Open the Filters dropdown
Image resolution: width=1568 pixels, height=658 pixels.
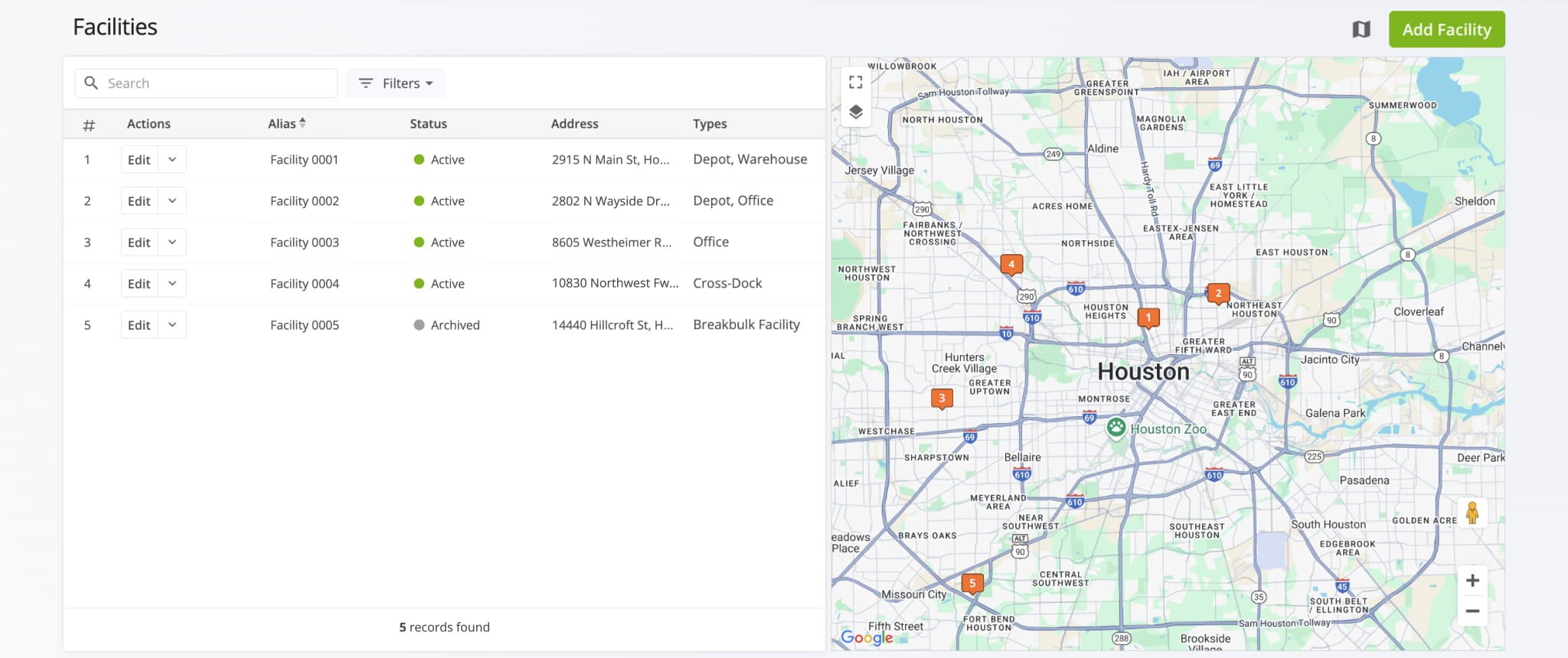tap(396, 83)
